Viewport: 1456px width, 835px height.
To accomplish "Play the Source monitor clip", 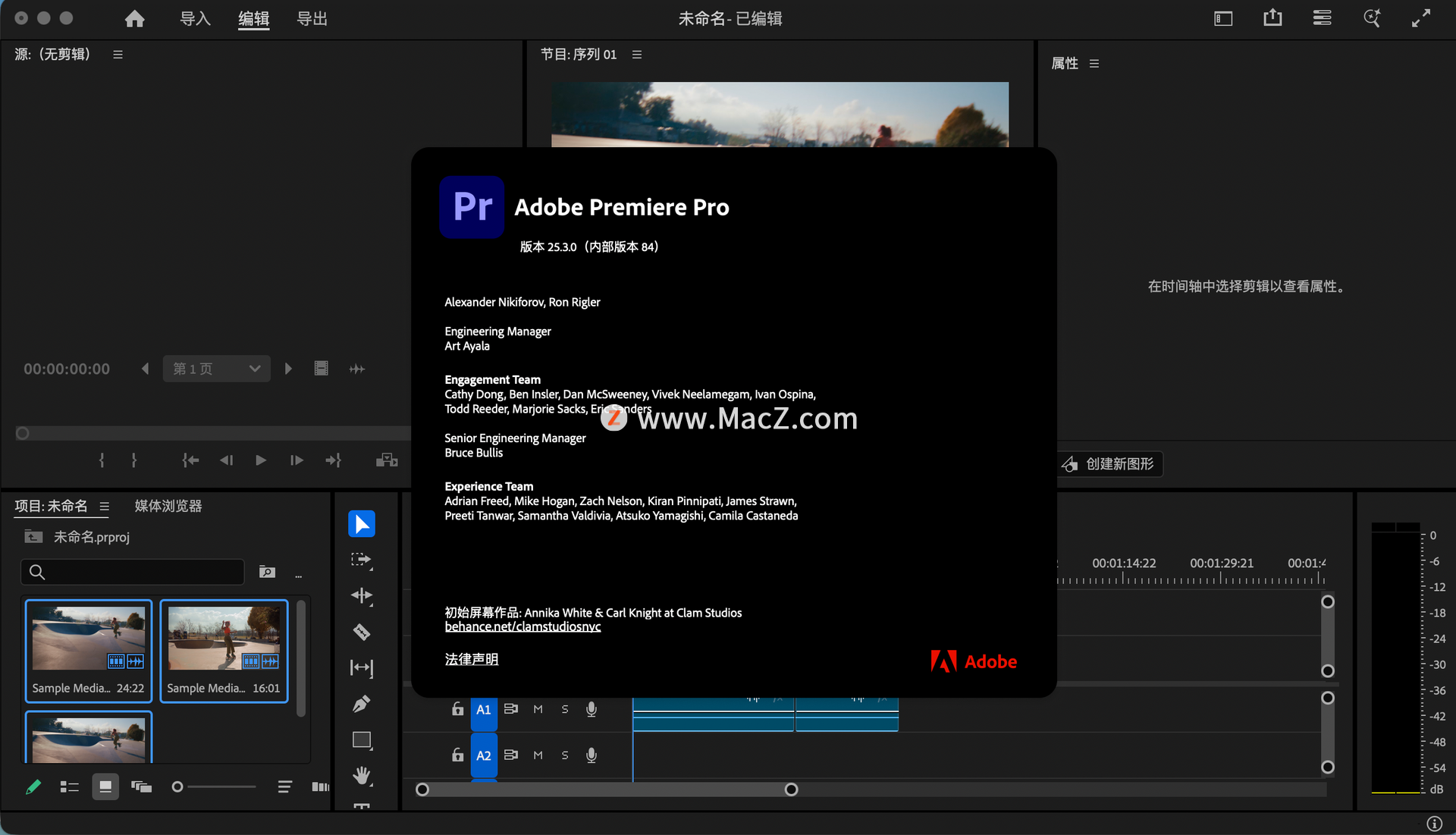I will coord(261,460).
